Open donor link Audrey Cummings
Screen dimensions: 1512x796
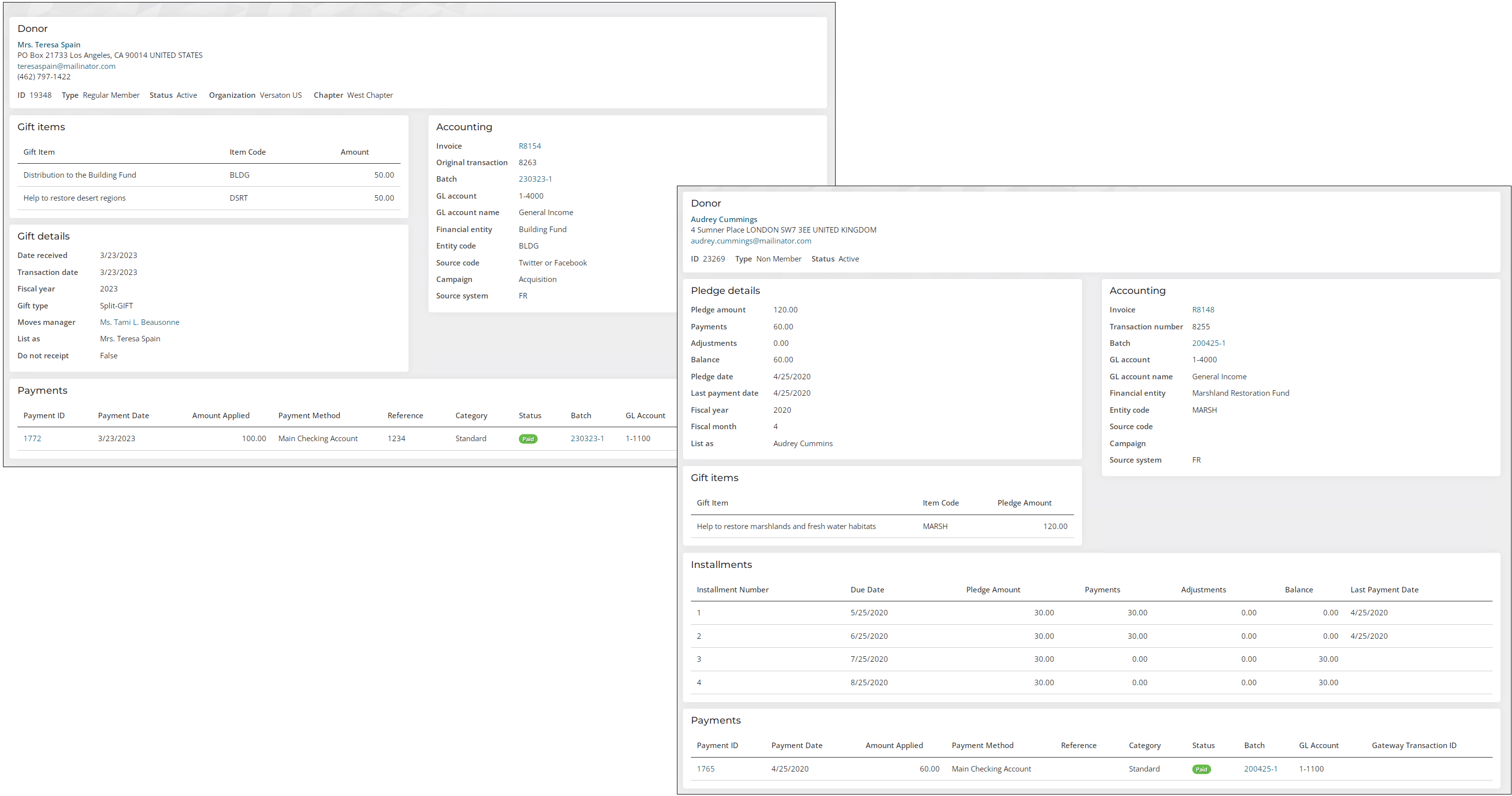click(724, 220)
